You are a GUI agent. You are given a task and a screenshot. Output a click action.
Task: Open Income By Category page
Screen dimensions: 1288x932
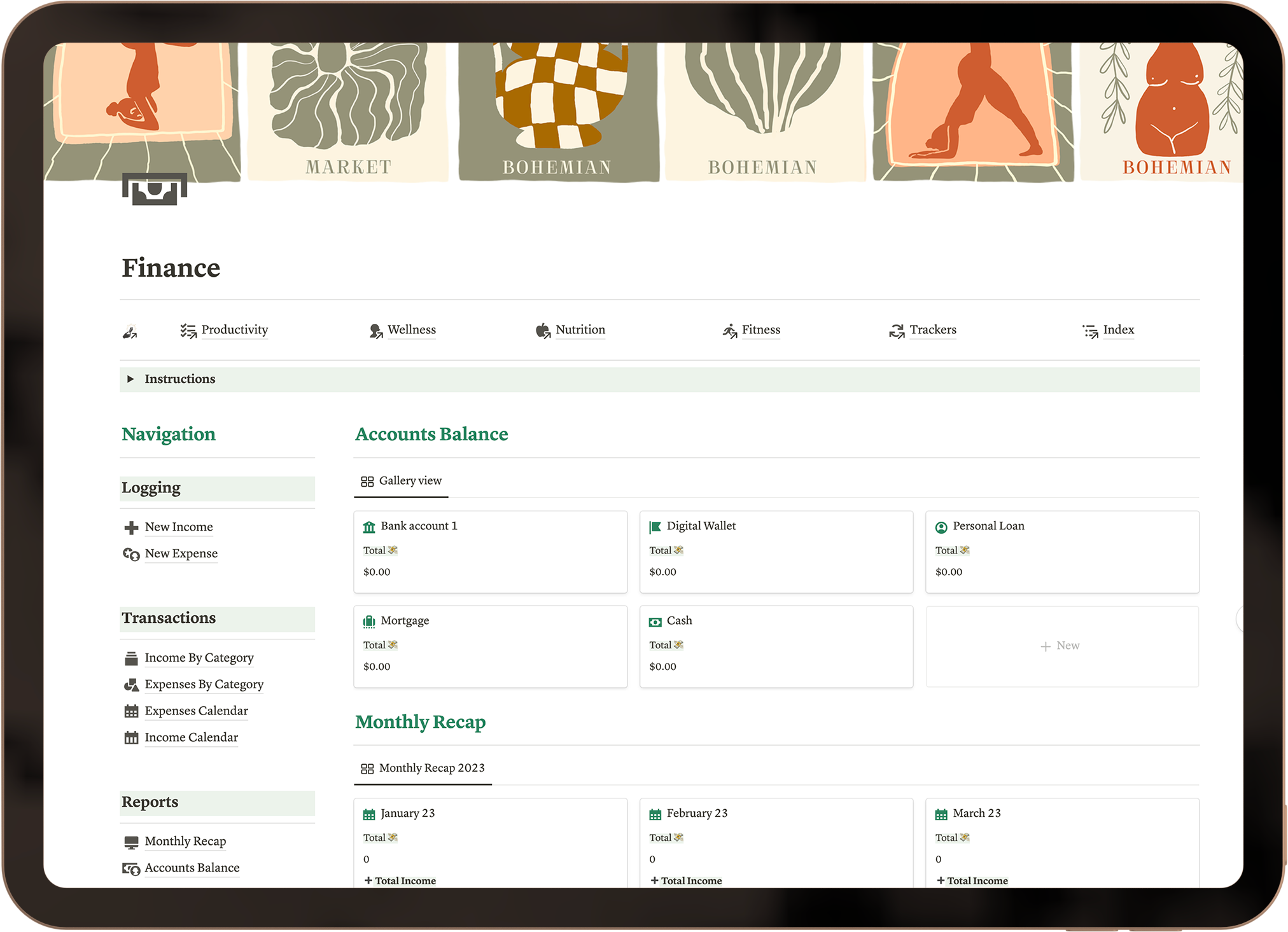199,658
